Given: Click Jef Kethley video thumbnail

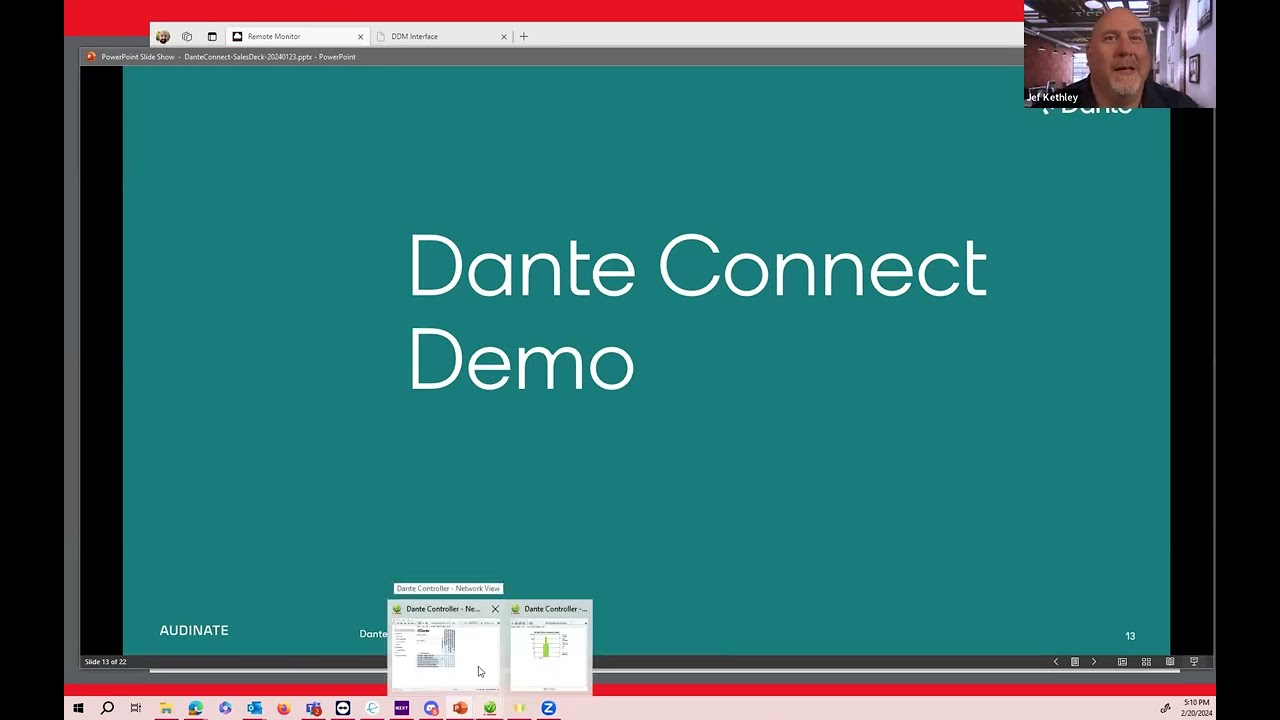Looking at the screenshot, I should click(x=1119, y=54).
